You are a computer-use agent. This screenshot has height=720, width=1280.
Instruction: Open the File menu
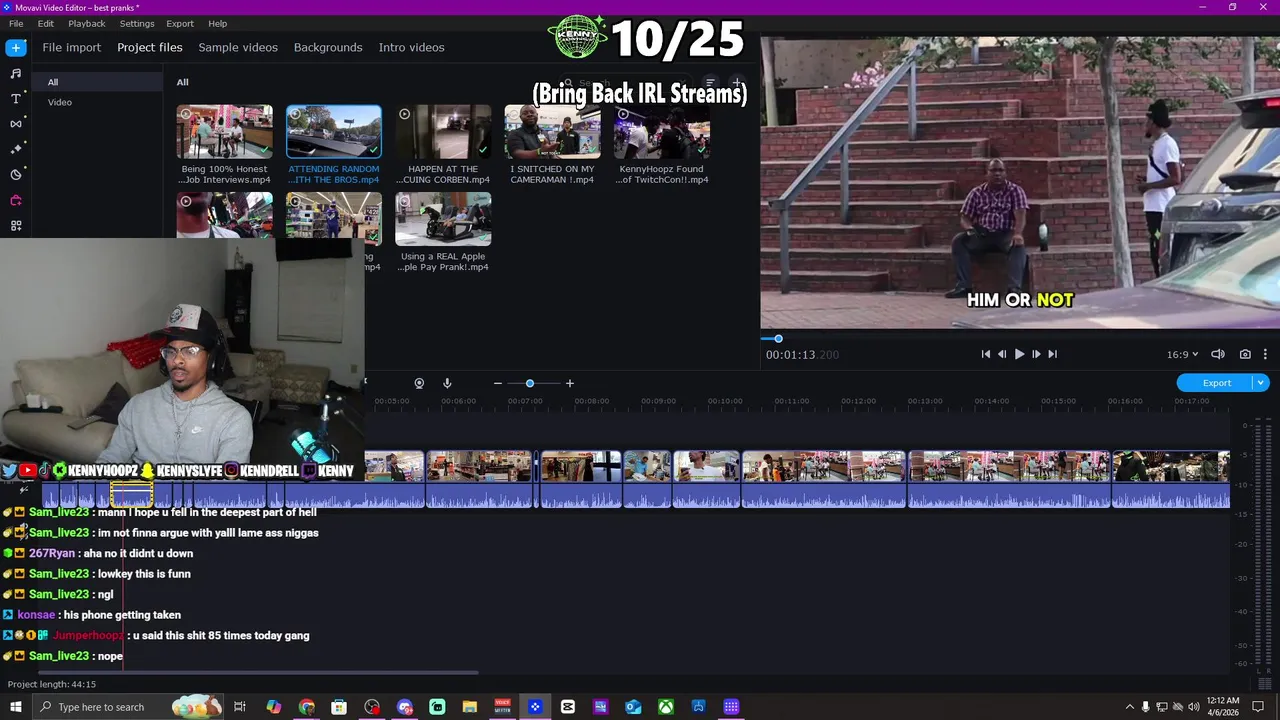(x=16, y=23)
